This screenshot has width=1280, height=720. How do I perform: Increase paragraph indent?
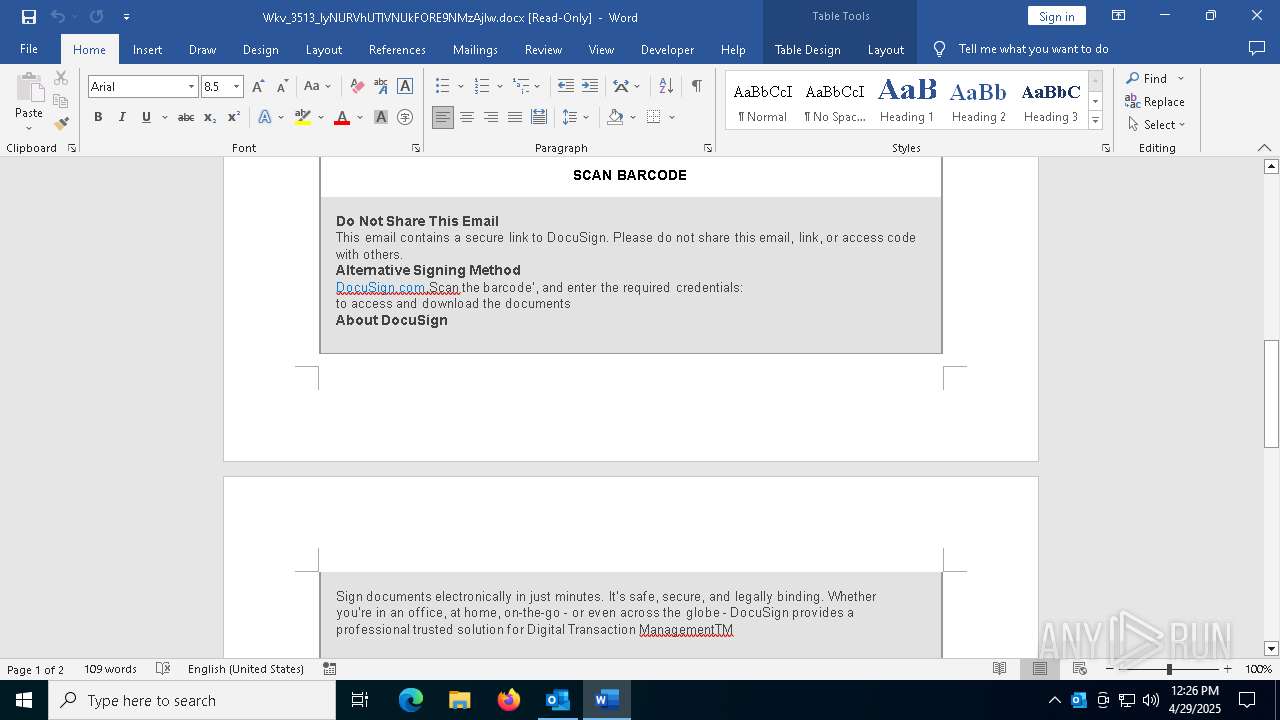(590, 86)
